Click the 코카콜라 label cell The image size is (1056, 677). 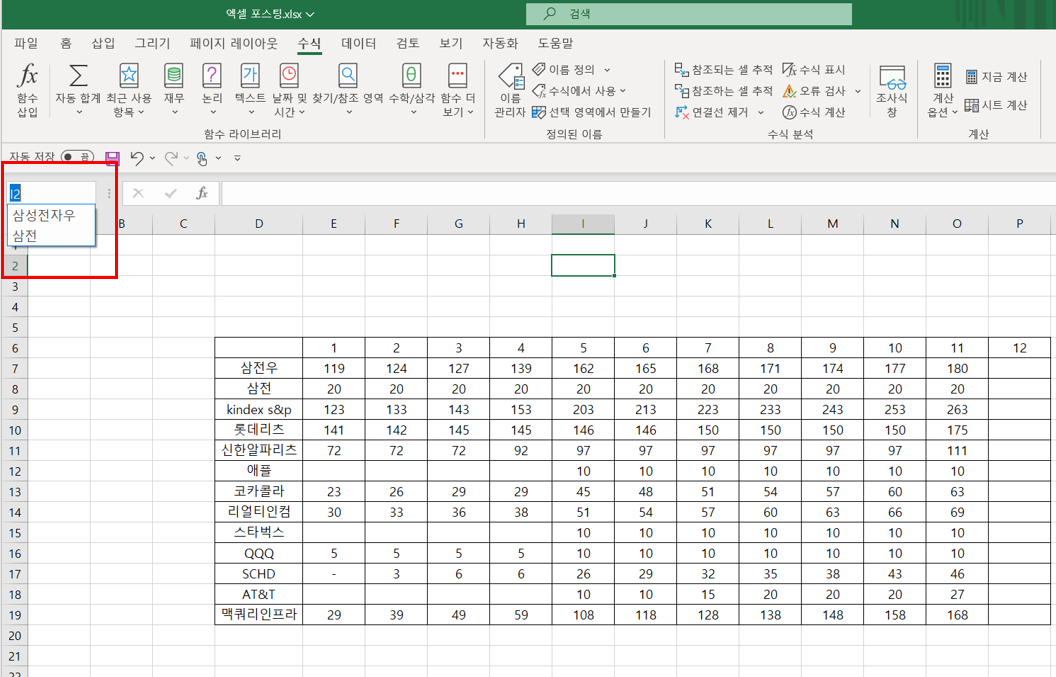pyautogui.click(x=259, y=492)
